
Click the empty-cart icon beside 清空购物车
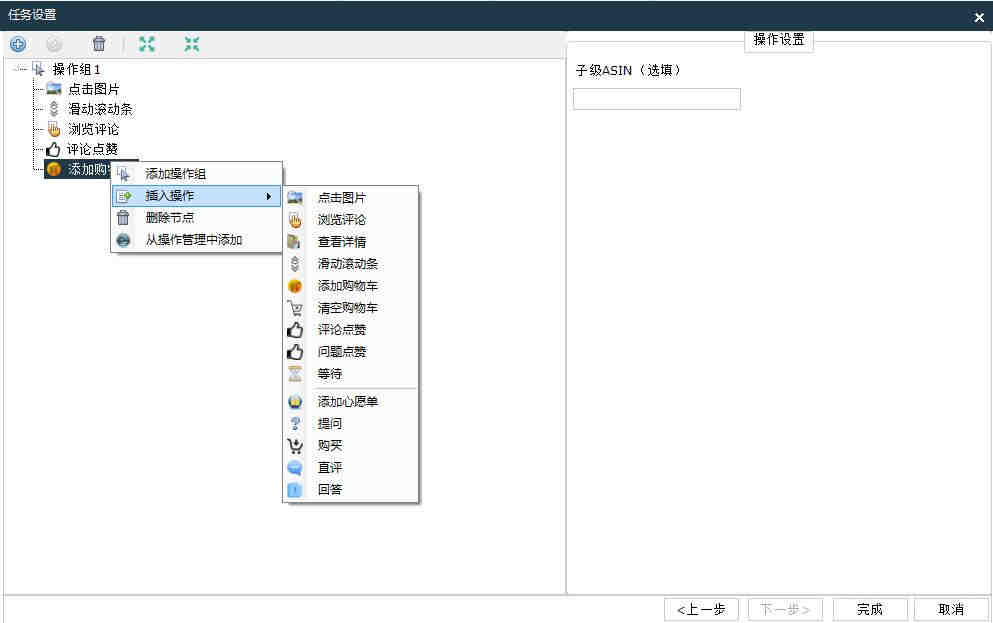295,308
